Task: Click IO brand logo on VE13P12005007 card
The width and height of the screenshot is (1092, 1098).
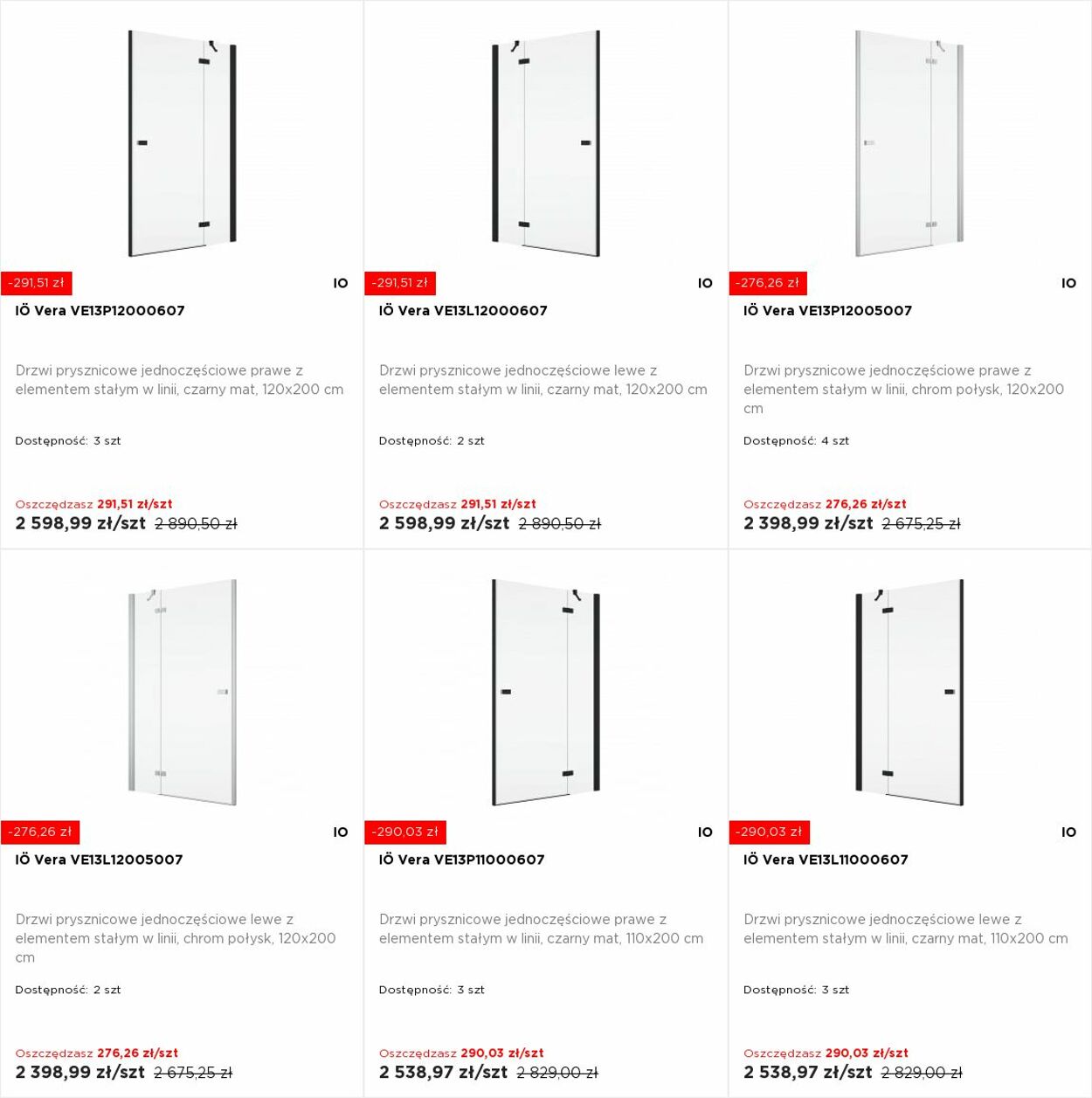Action: [x=1068, y=283]
